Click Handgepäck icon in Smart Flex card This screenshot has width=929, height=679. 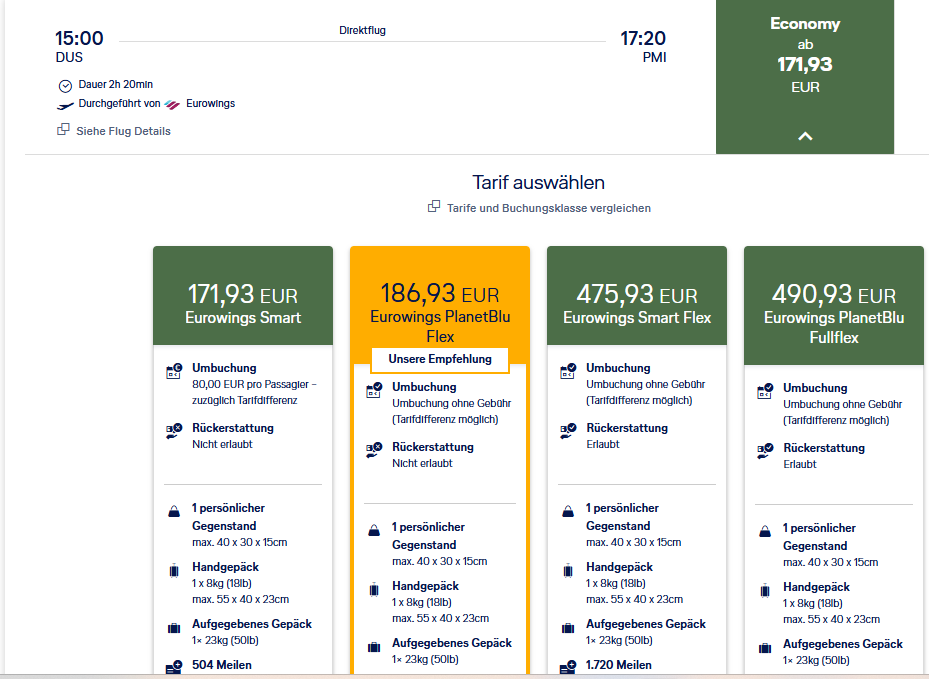568,571
